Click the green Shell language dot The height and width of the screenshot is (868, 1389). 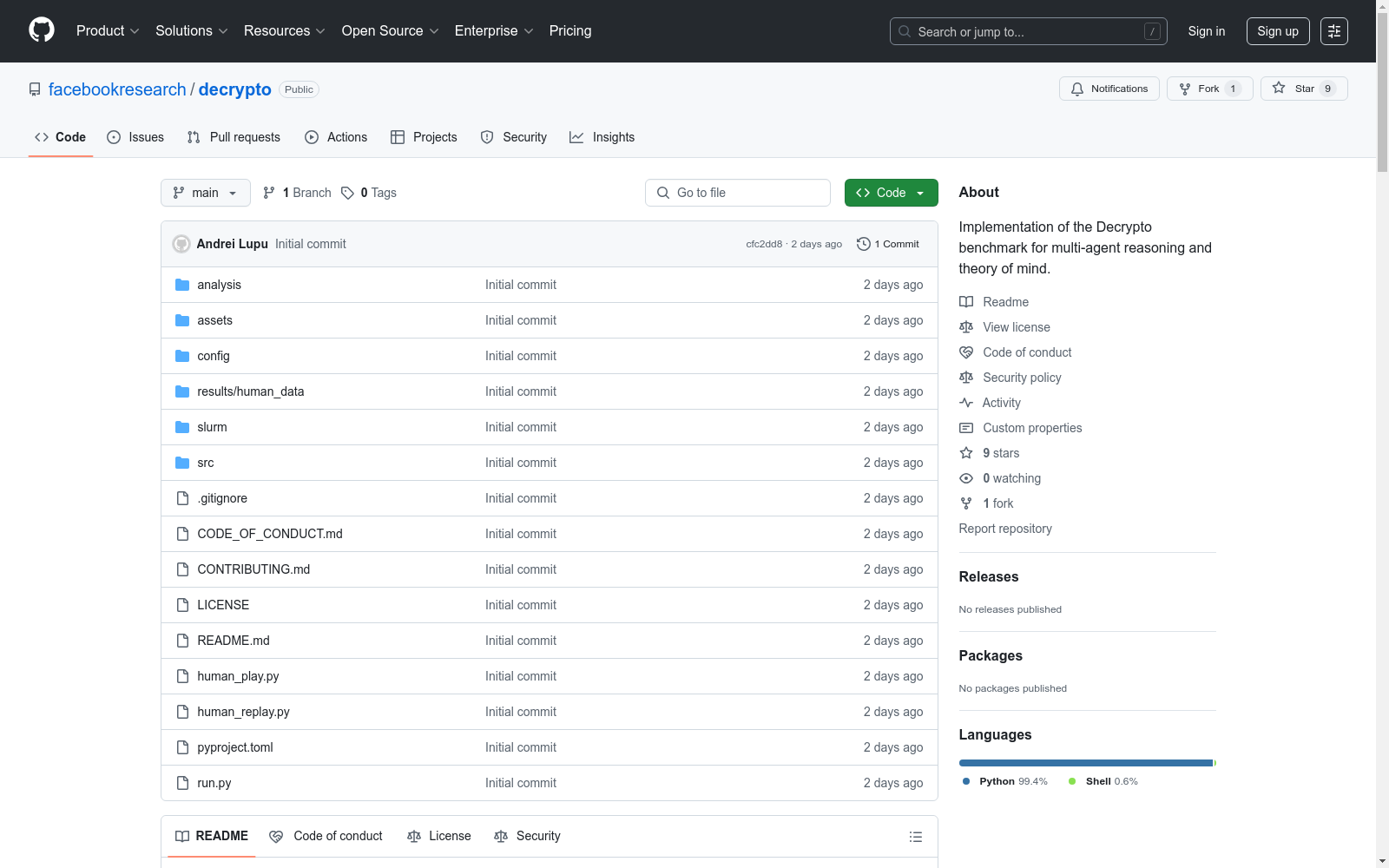click(x=1072, y=781)
